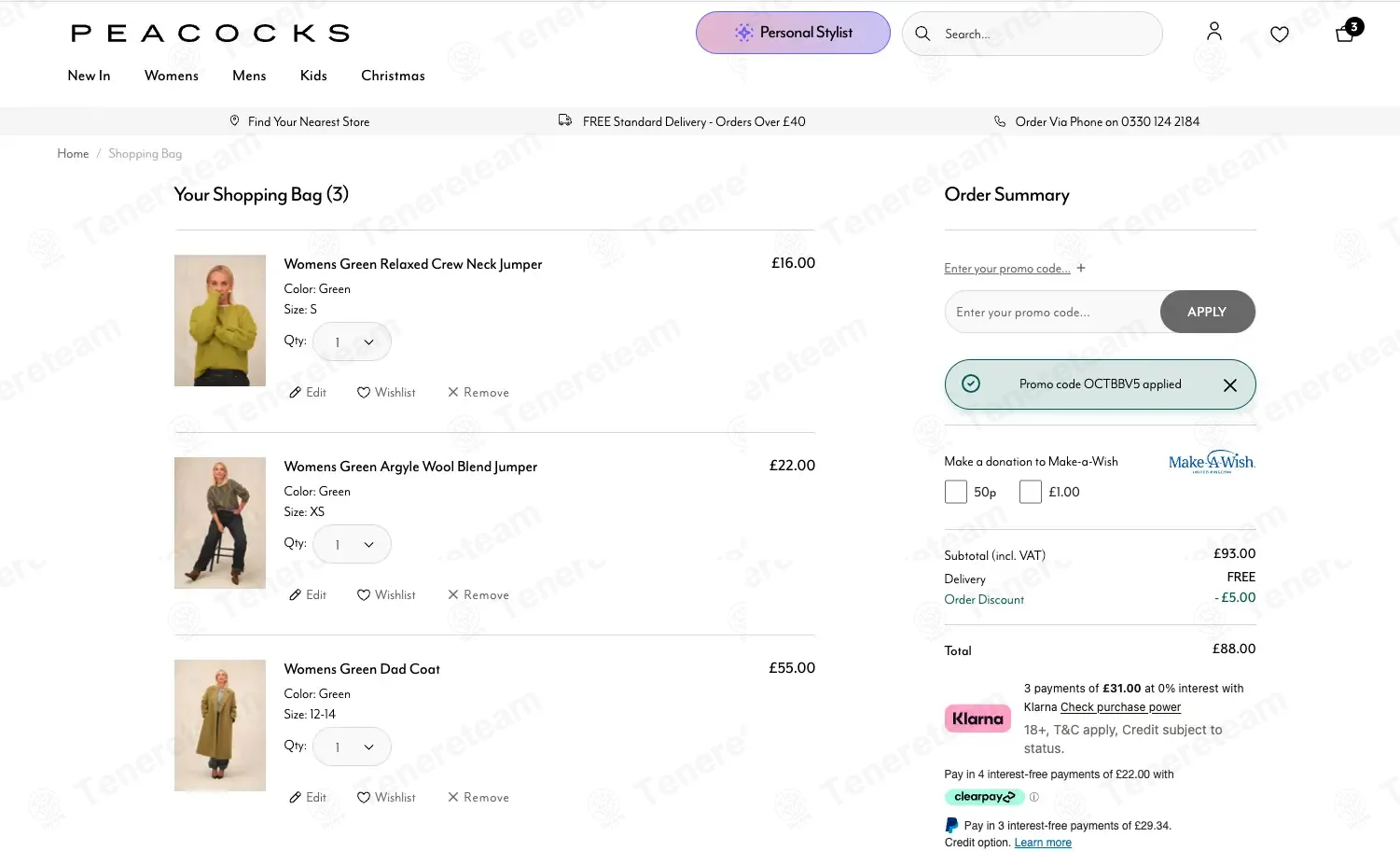Viewport: 1400px width, 865px height.
Task: Open the account profile icon
Action: (1213, 32)
